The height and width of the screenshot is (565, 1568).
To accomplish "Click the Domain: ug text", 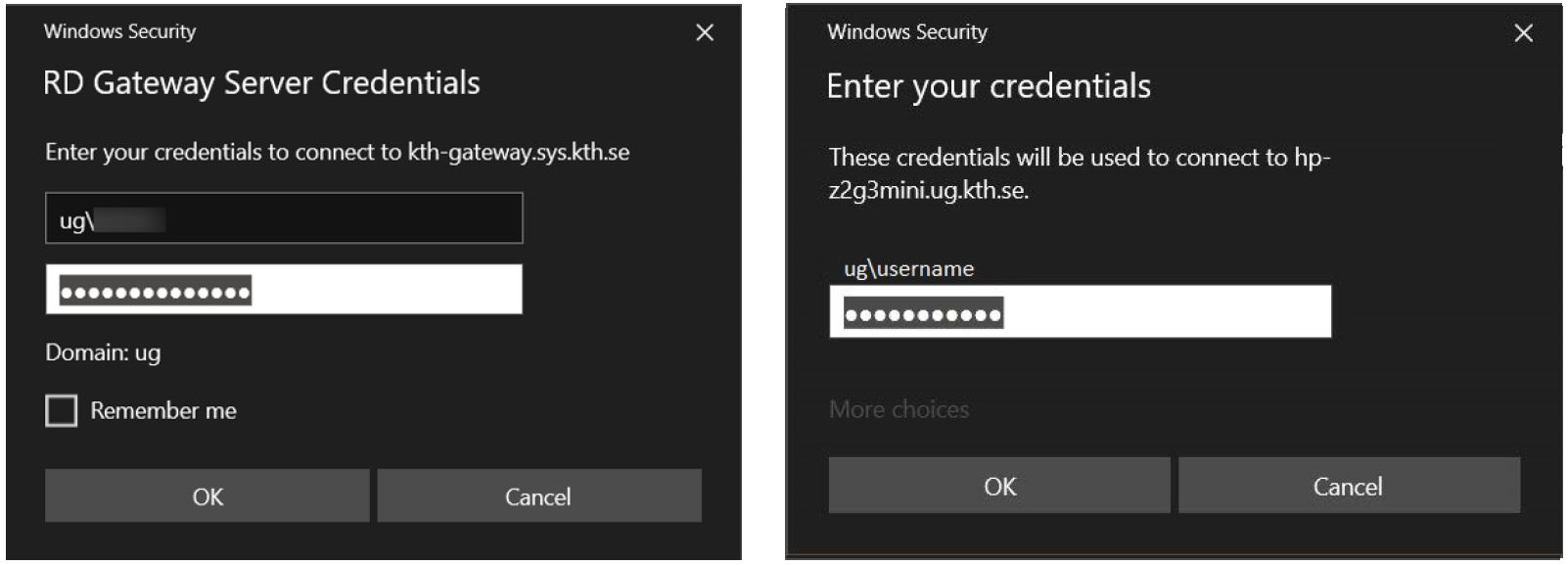I will click(103, 353).
